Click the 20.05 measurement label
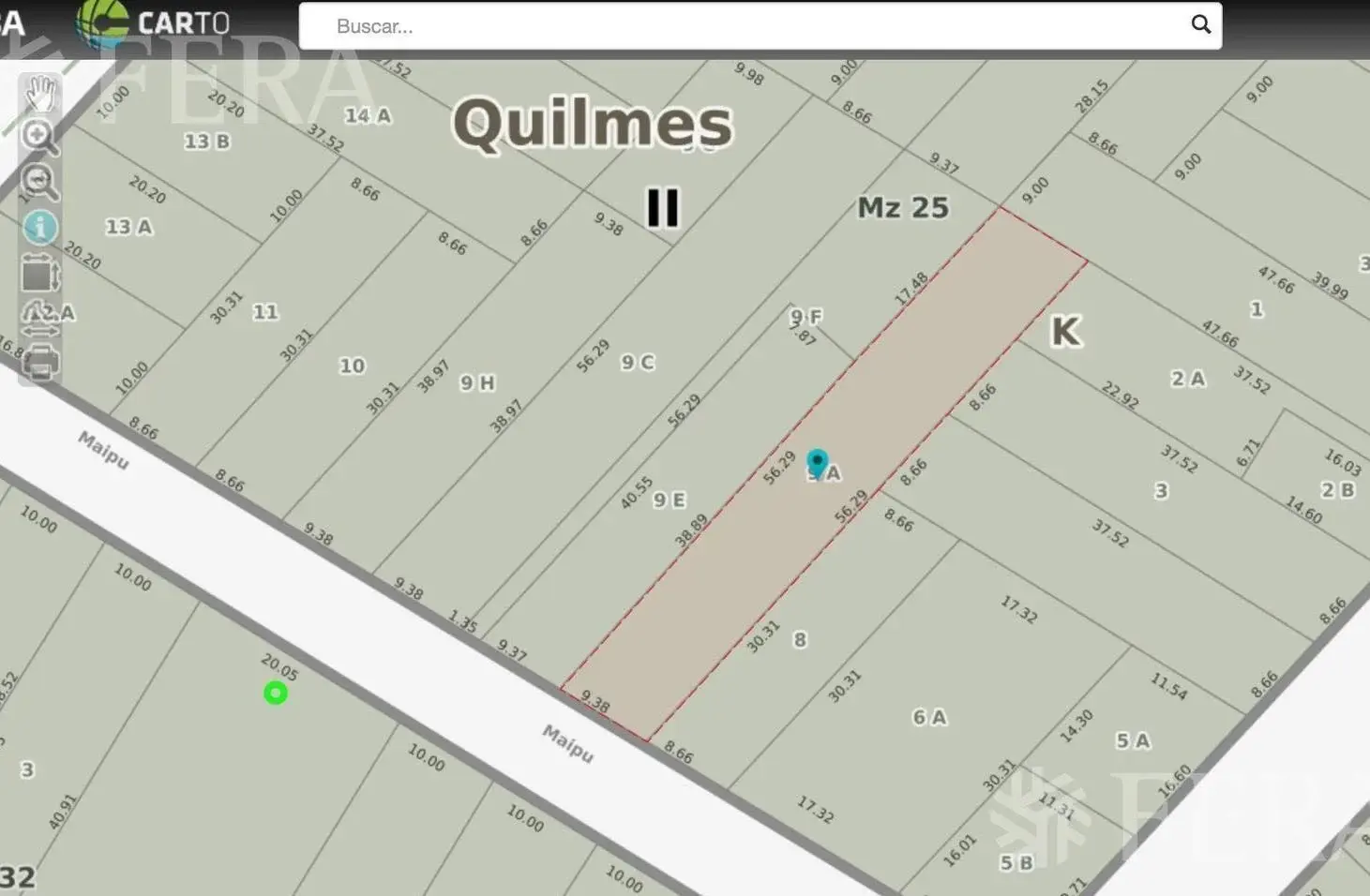1370x896 pixels. (279, 667)
